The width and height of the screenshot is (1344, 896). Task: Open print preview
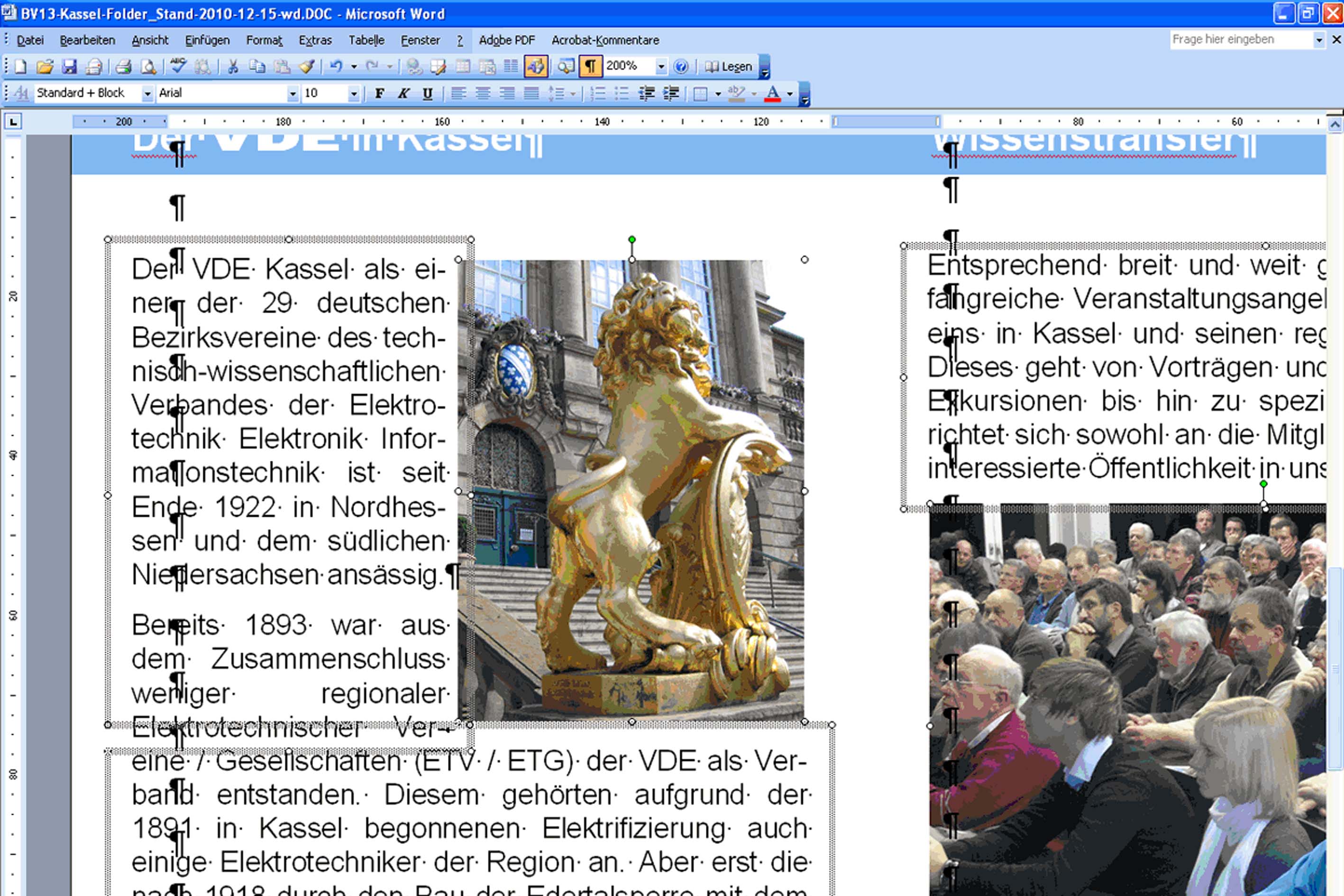point(148,67)
